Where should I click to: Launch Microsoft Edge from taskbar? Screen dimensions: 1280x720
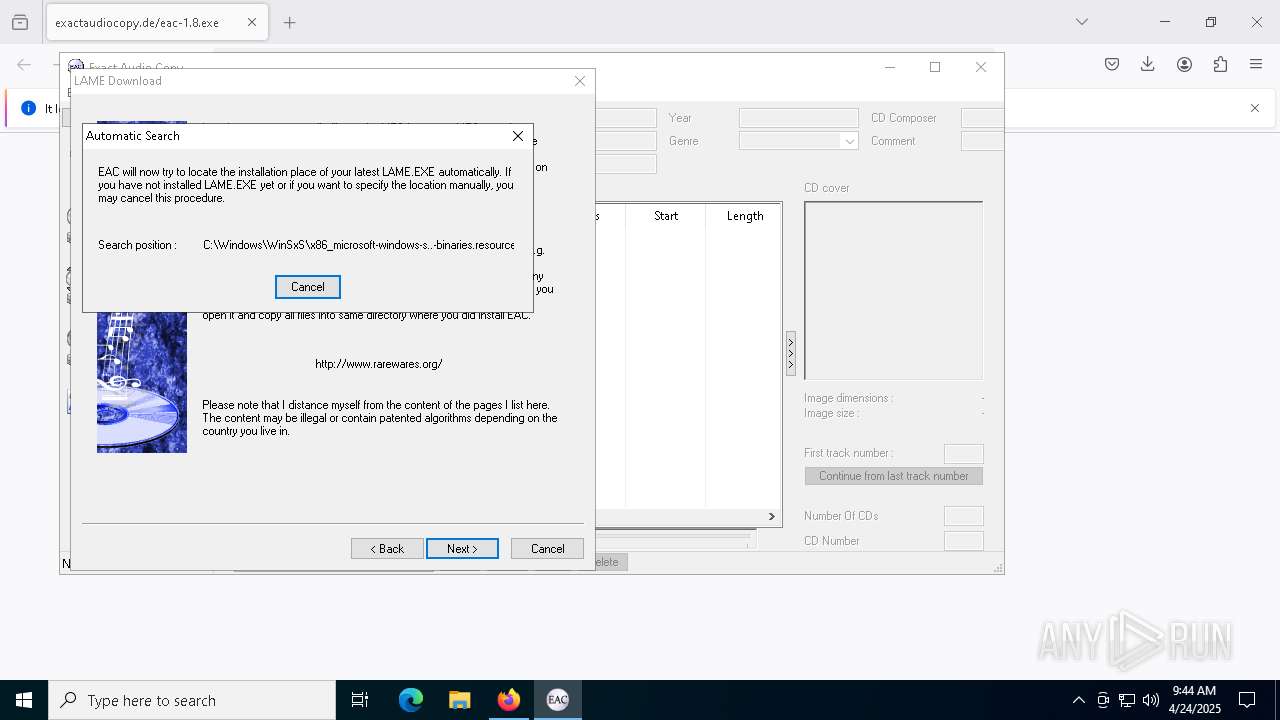coord(411,700)
